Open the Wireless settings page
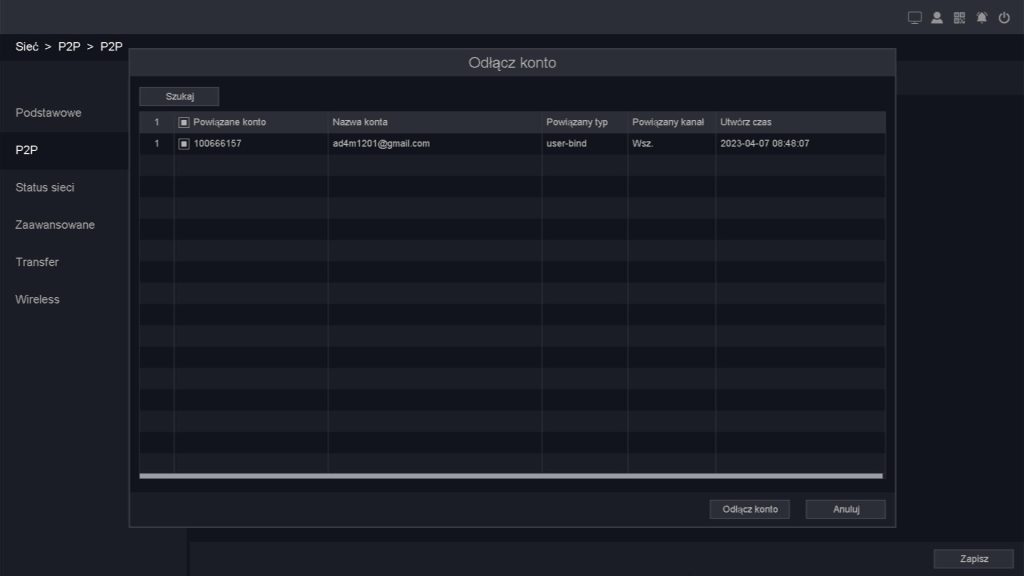Screen dimensions: 1024x576 pos(37,299)
